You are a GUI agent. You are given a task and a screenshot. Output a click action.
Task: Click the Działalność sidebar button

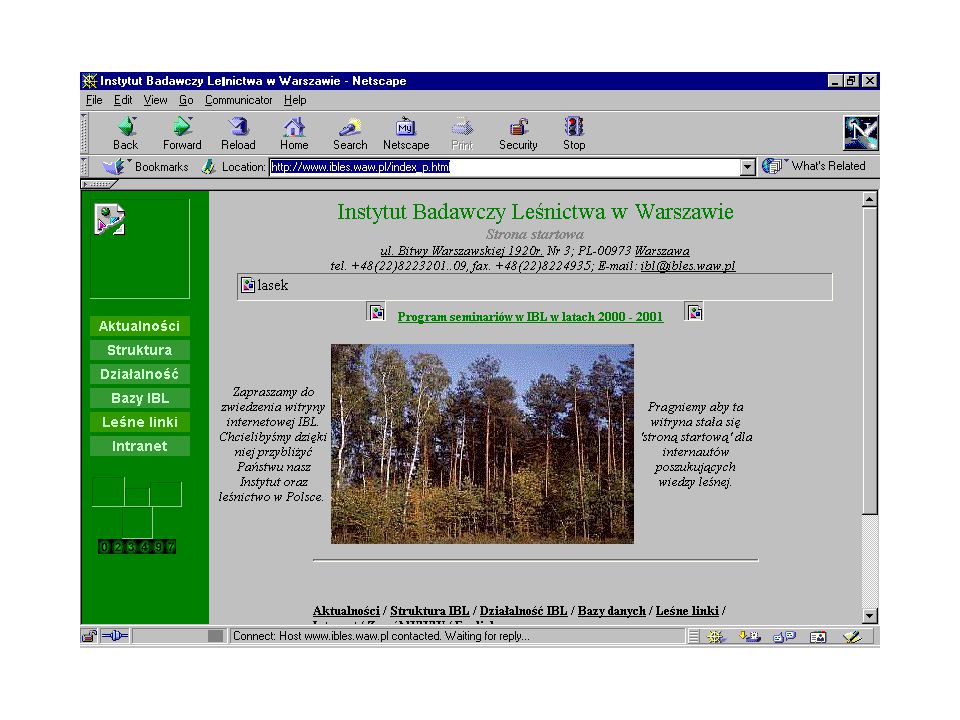(x=140, y=374)
